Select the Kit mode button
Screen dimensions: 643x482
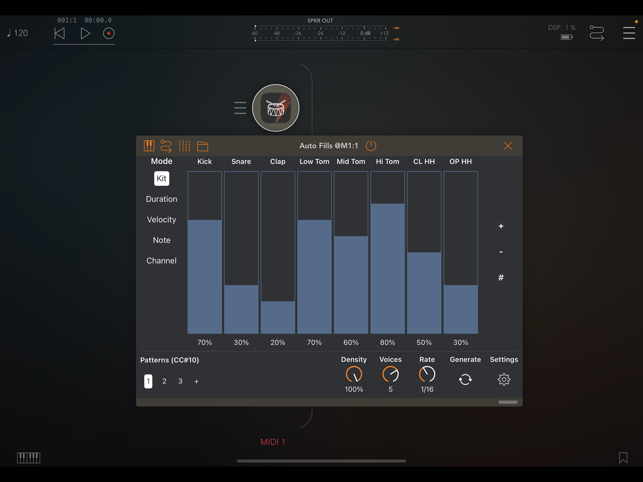pos(161,178)
